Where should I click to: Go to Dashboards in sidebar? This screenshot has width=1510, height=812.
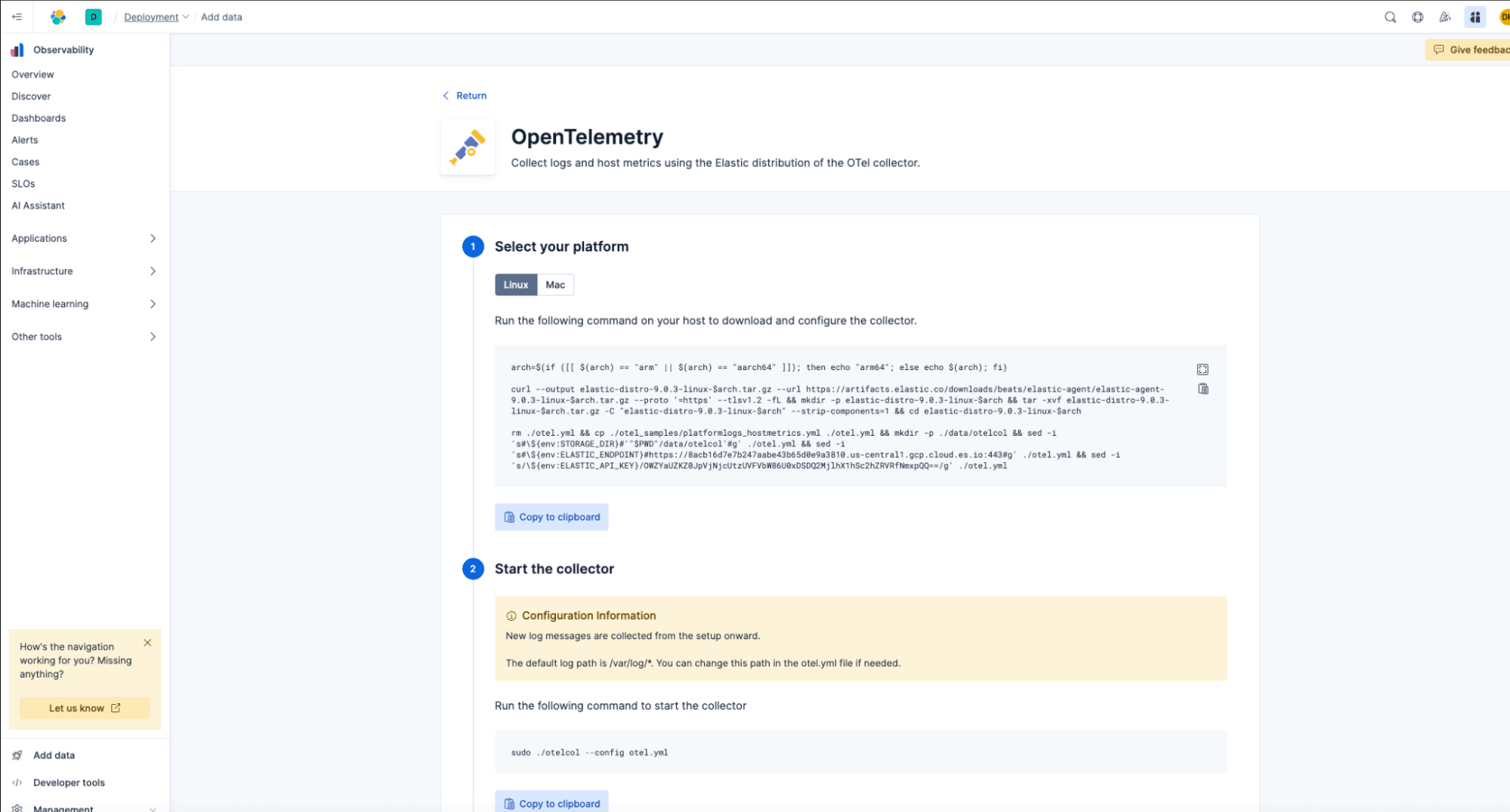point(39,118)
